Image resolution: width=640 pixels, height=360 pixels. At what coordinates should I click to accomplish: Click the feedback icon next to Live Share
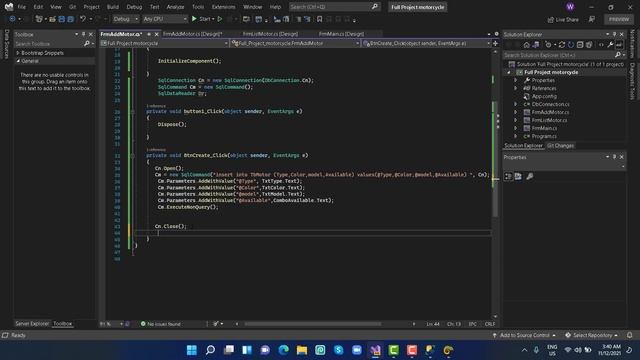[591, 19]
